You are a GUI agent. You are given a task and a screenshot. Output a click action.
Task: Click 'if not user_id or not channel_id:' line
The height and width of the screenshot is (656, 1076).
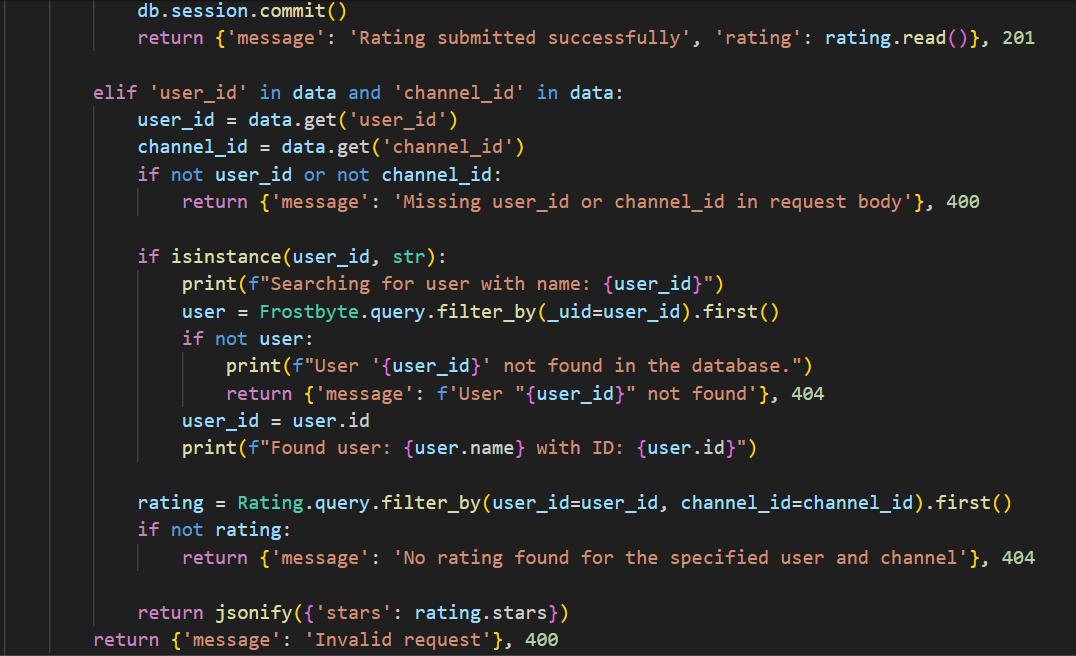[x=320, y=175]
